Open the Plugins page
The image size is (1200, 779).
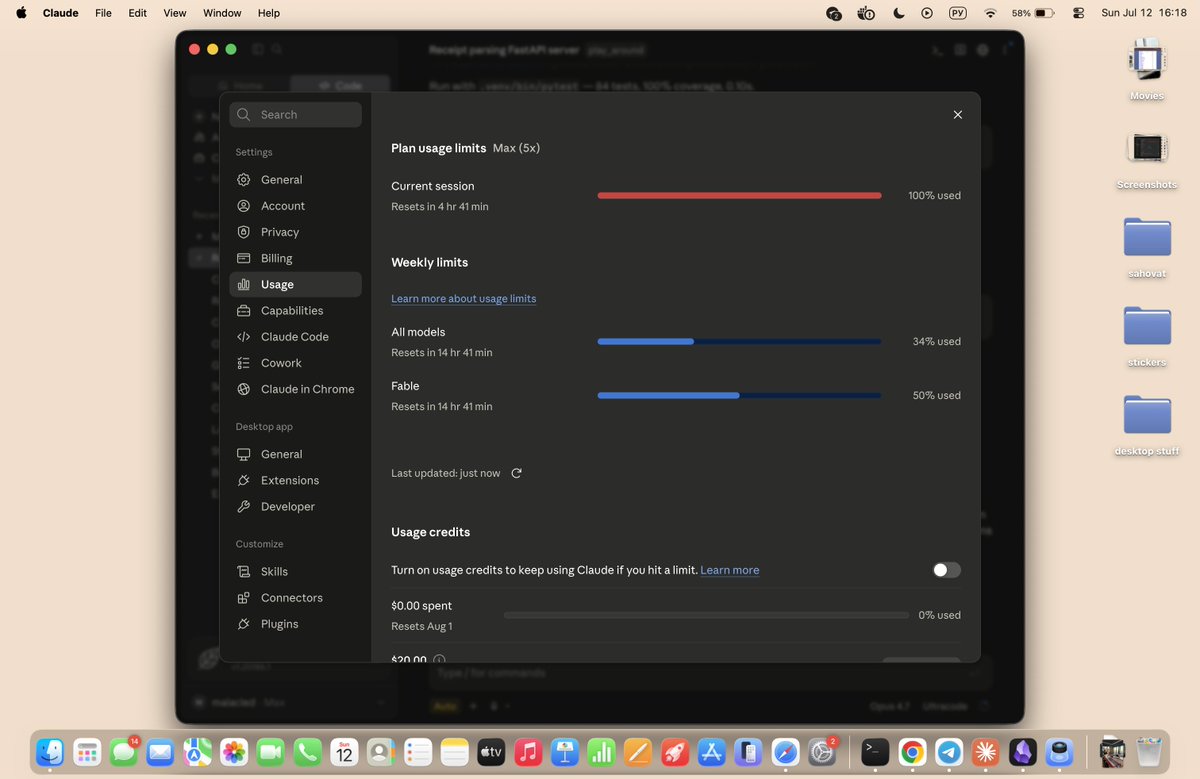click(295, 624)
